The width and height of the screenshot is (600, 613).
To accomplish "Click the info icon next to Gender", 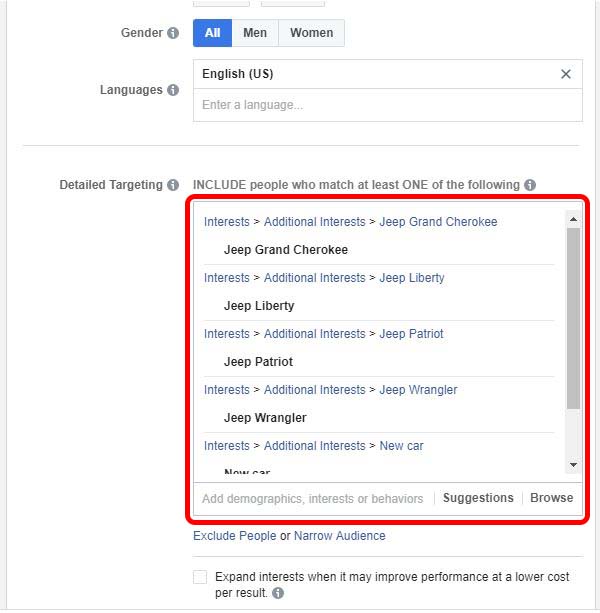I will (x=173, y=33).
